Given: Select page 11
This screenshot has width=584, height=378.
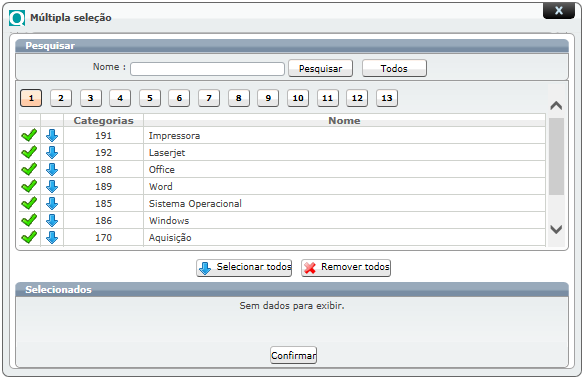Looking at the screenshot, I should point(328,98).
